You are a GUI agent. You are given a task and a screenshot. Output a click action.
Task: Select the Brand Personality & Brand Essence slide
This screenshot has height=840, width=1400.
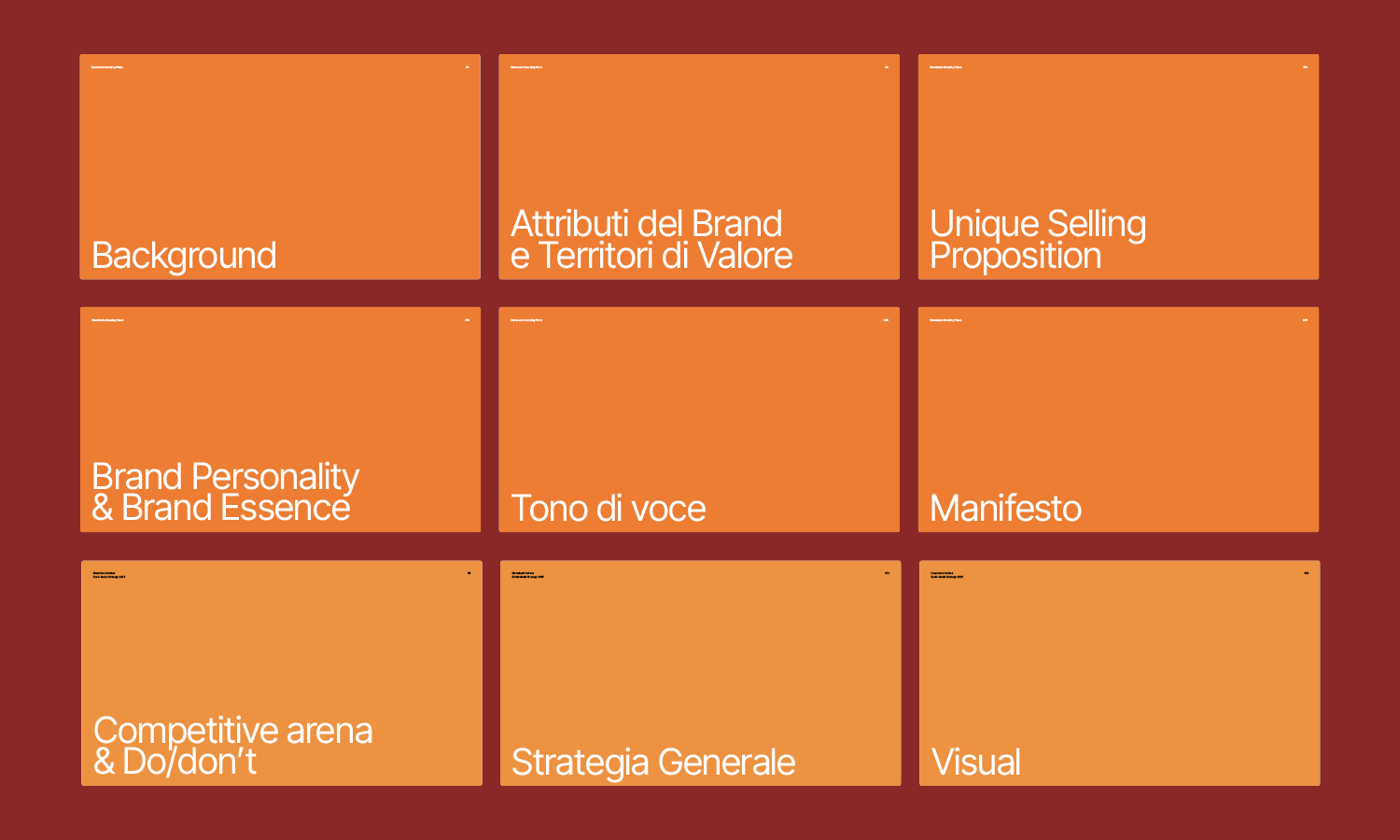(280, 419)
